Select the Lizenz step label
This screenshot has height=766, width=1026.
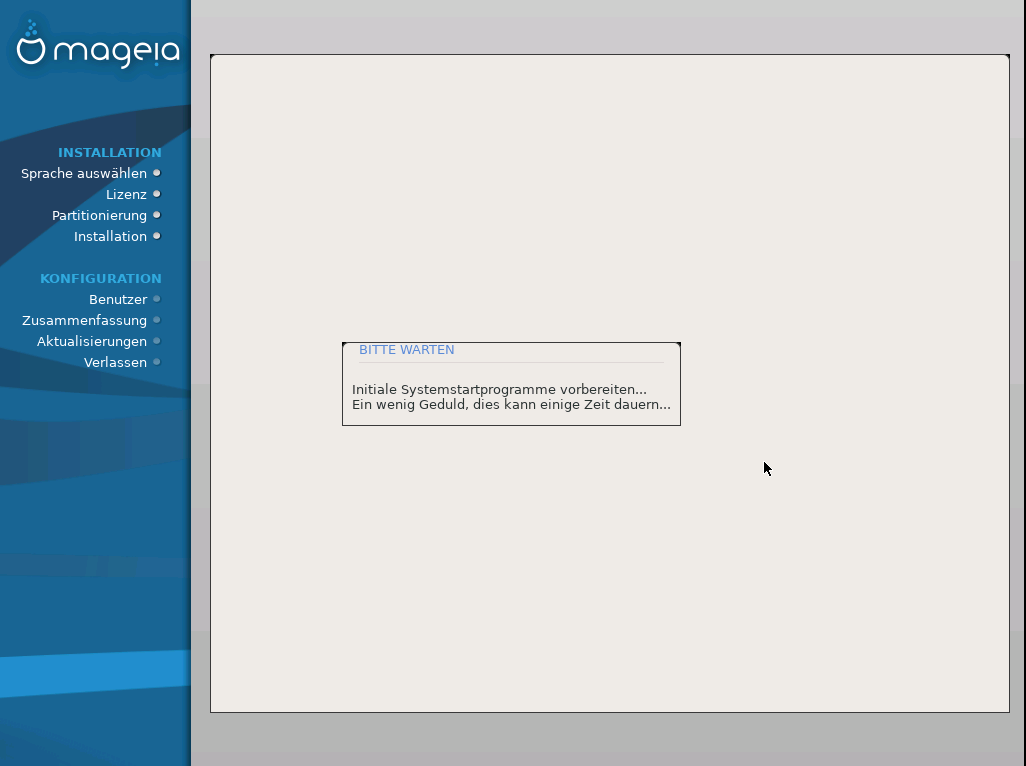pyautogui.click(x=126, y=195)
